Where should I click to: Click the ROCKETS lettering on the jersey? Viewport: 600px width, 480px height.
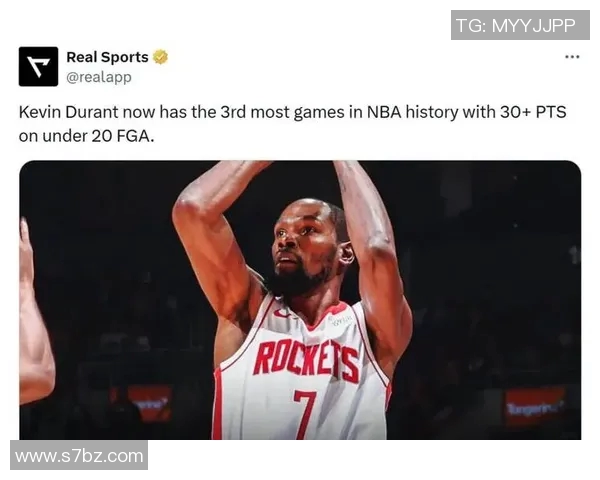coord(306,361)
